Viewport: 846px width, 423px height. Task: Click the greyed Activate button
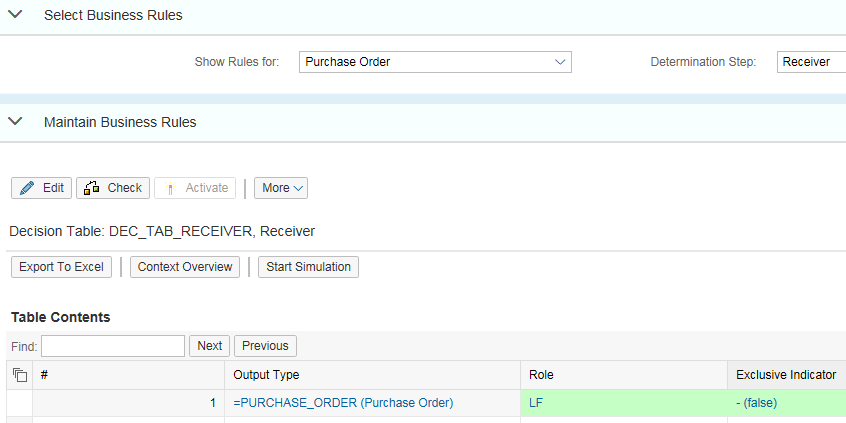coord(195,188)
